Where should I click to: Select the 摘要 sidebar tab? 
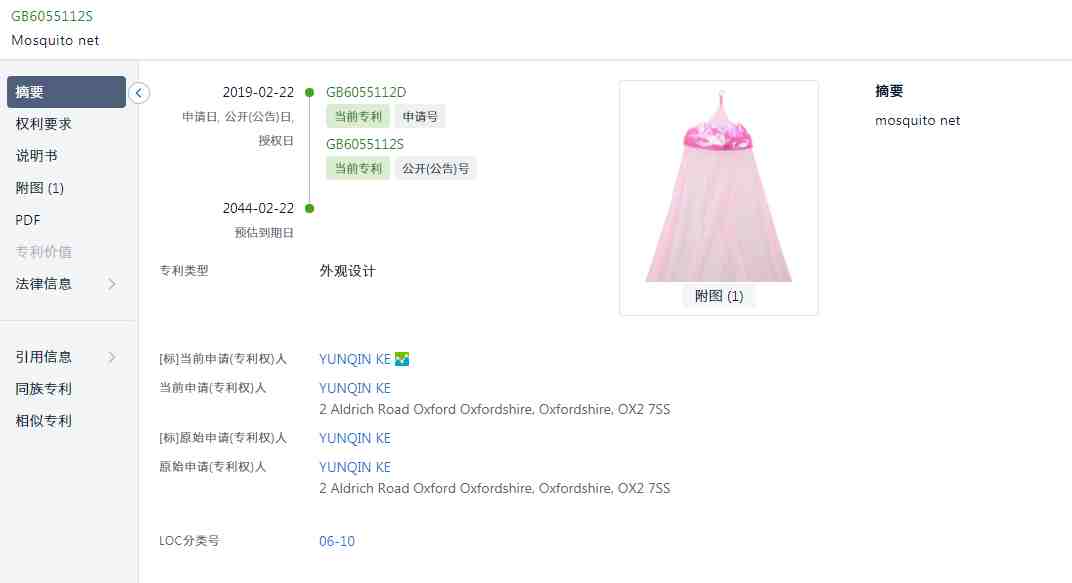66,92
